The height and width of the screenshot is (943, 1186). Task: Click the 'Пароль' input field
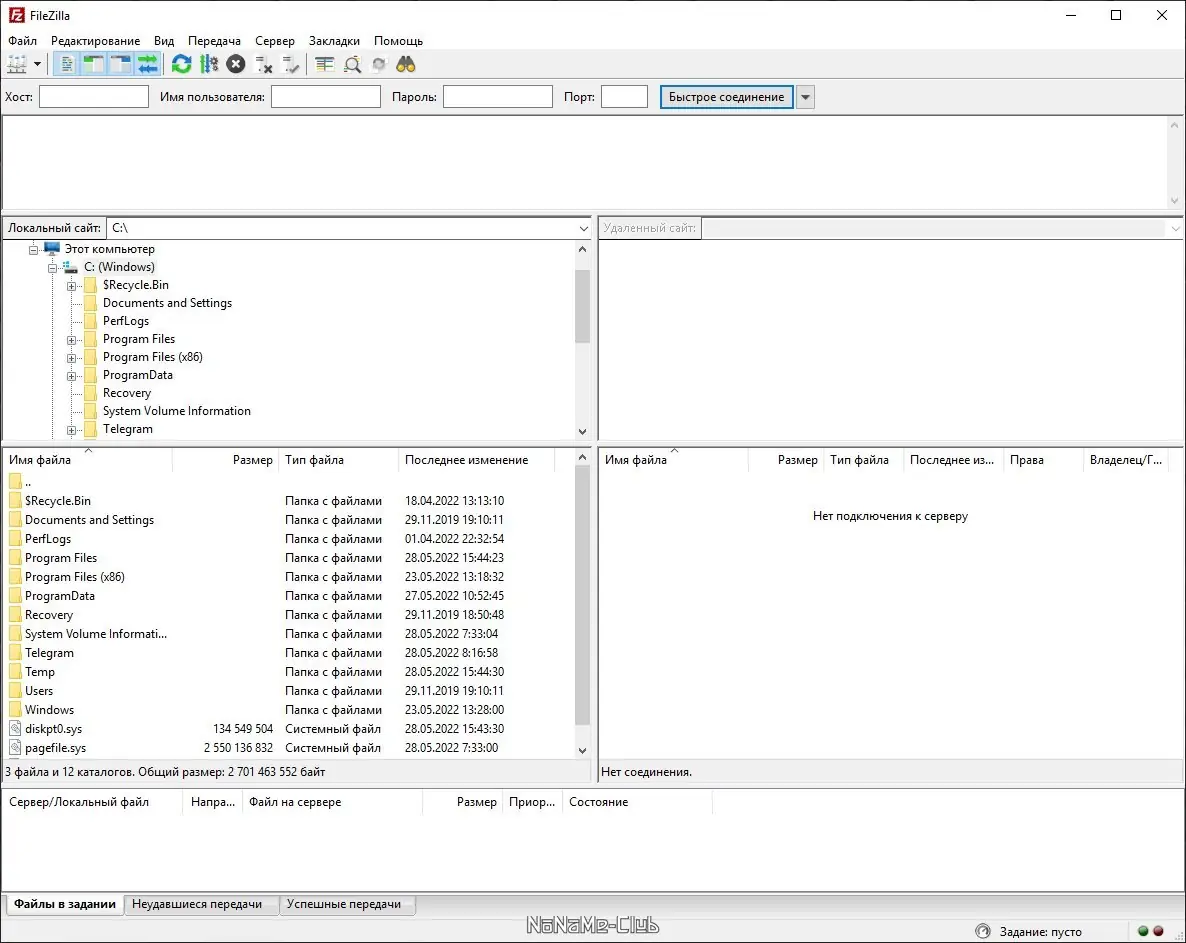pyautogui.click(x=498, y=97)
